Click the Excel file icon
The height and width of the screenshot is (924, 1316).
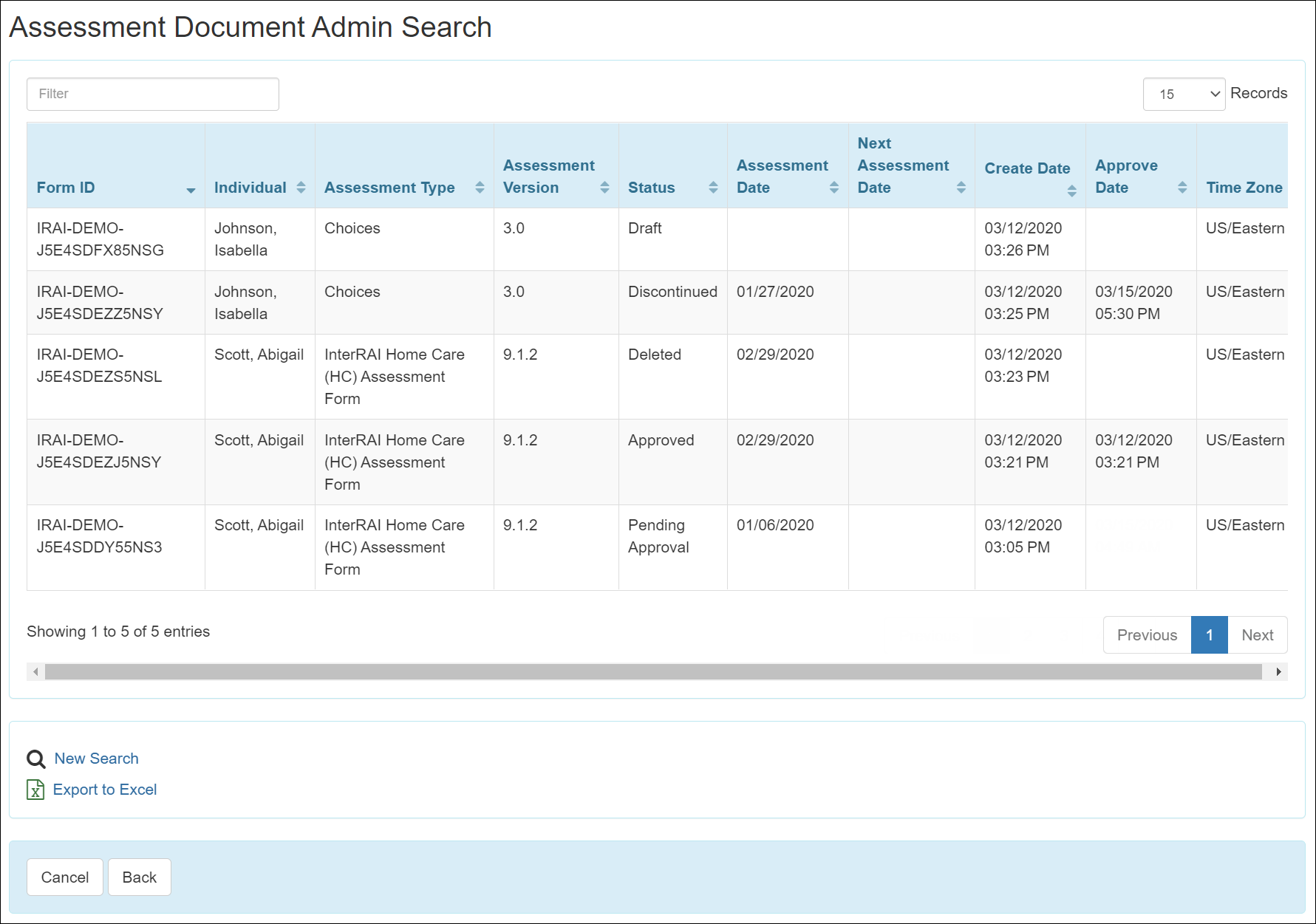(35, 790)
